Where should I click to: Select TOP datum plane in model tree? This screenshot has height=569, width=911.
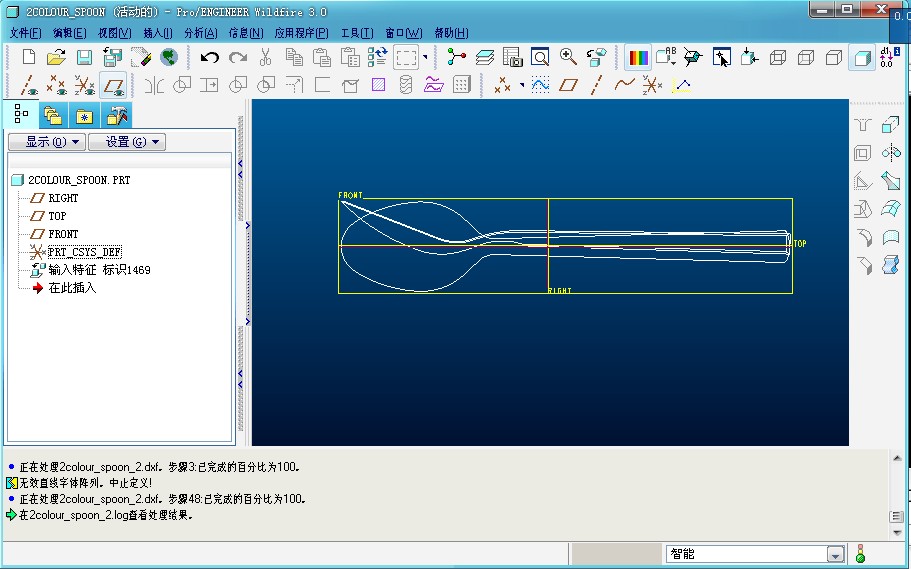57,216
